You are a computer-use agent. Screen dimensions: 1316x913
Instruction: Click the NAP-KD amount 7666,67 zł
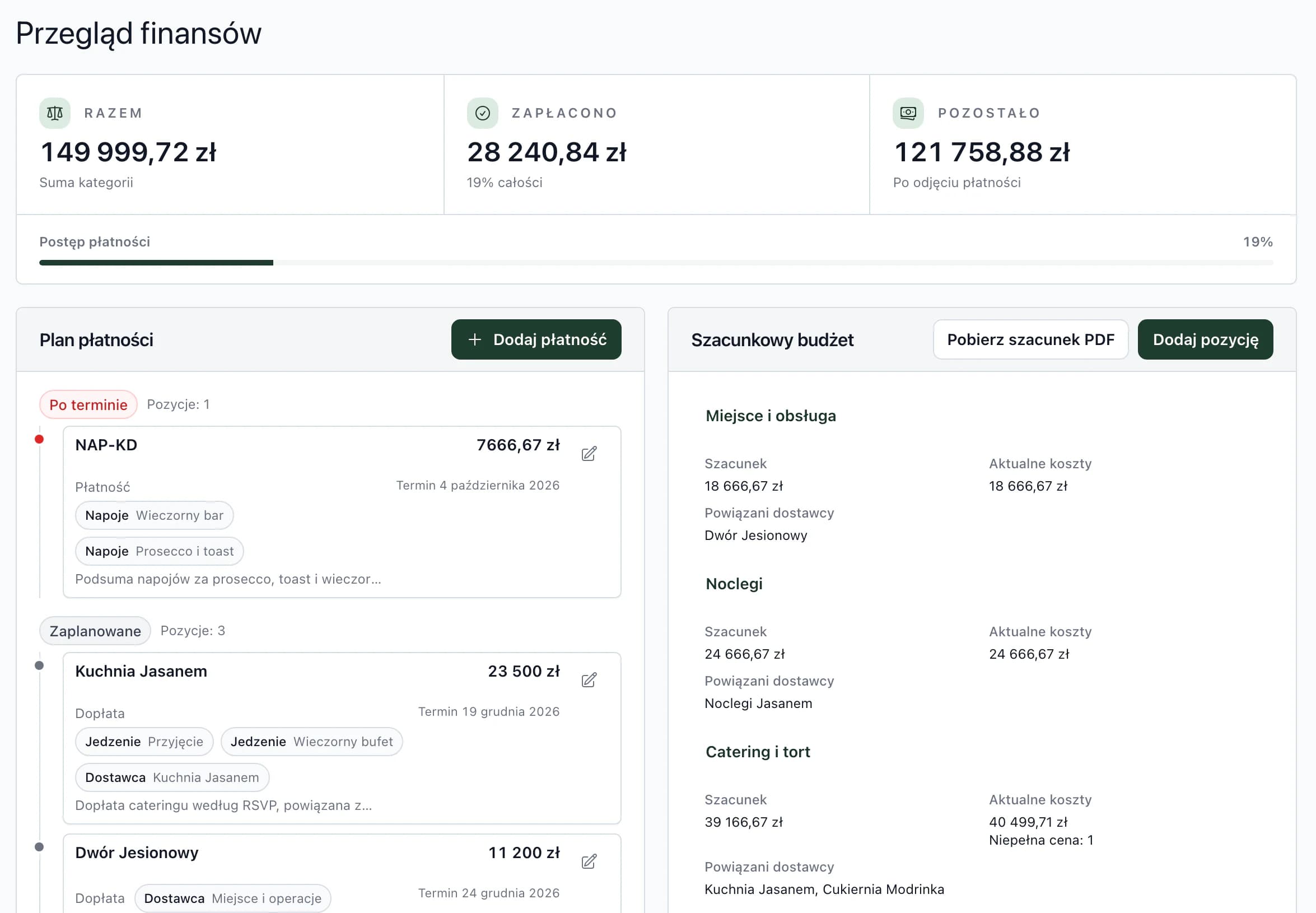click(x=518, y=445)
